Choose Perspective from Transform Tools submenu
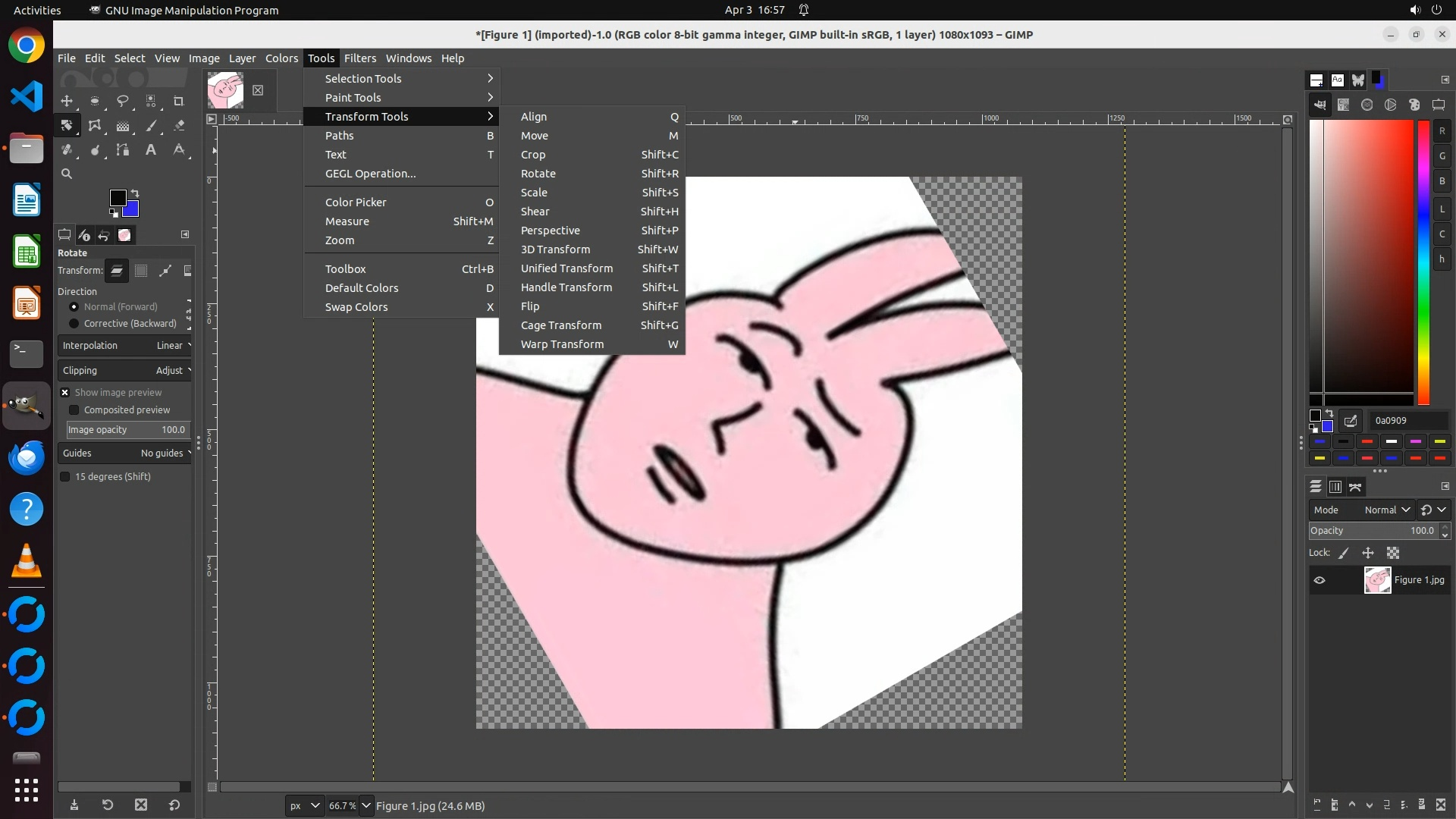Image resolution: width=1456 pixels, height=819 pixels. pyautogui.click(x=550, y=231)
